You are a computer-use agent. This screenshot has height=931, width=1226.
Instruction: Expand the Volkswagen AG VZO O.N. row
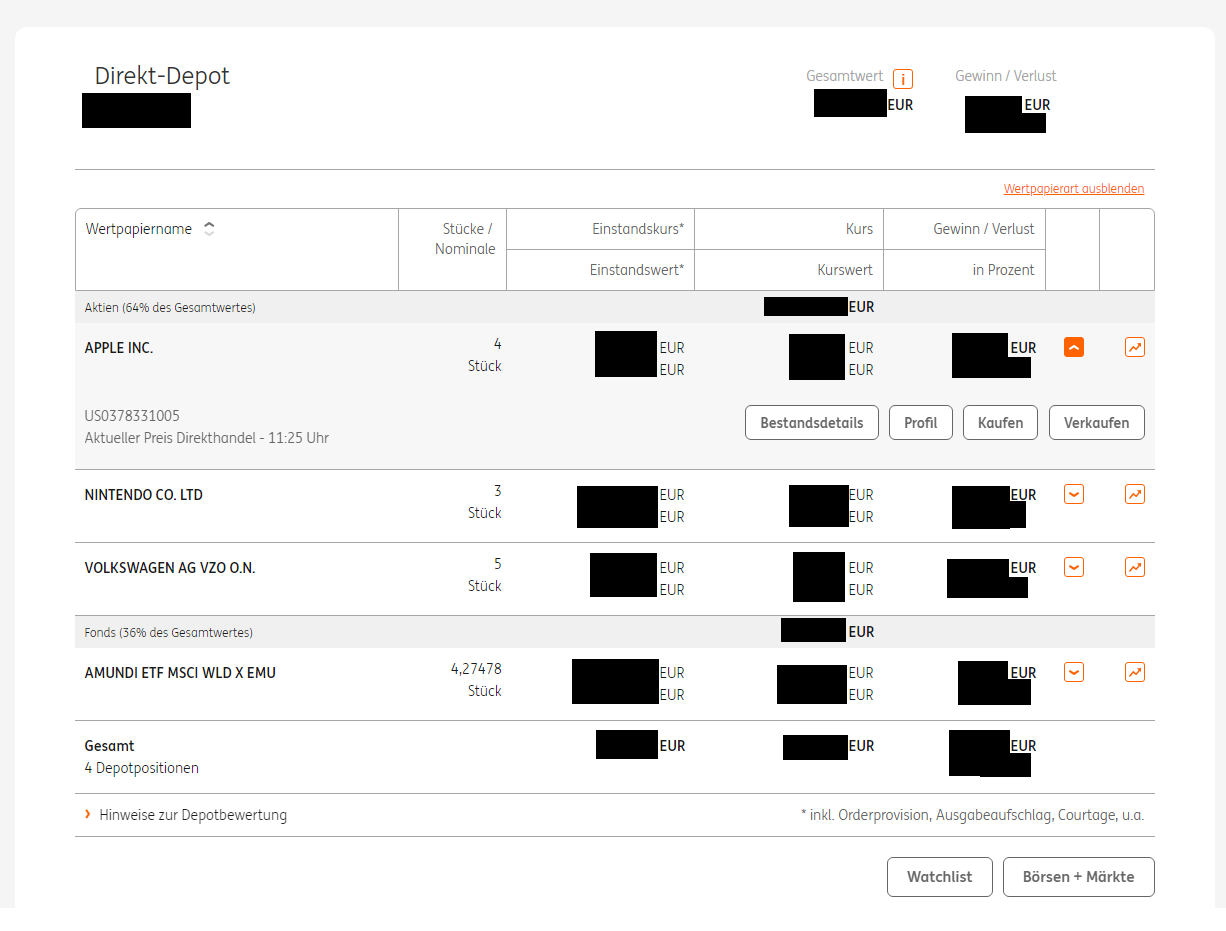tap(1074, 567)
